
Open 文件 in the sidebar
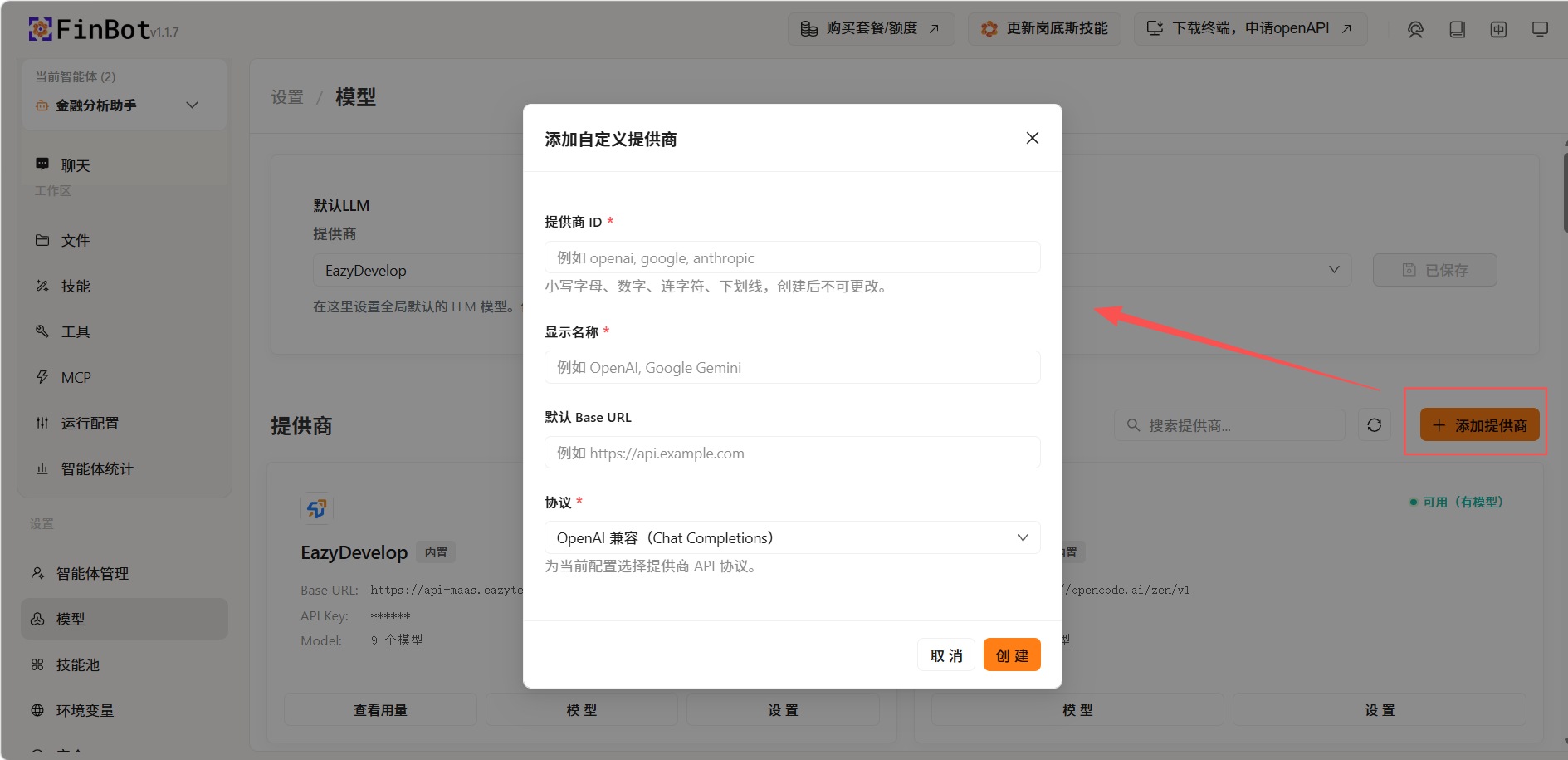124,240
